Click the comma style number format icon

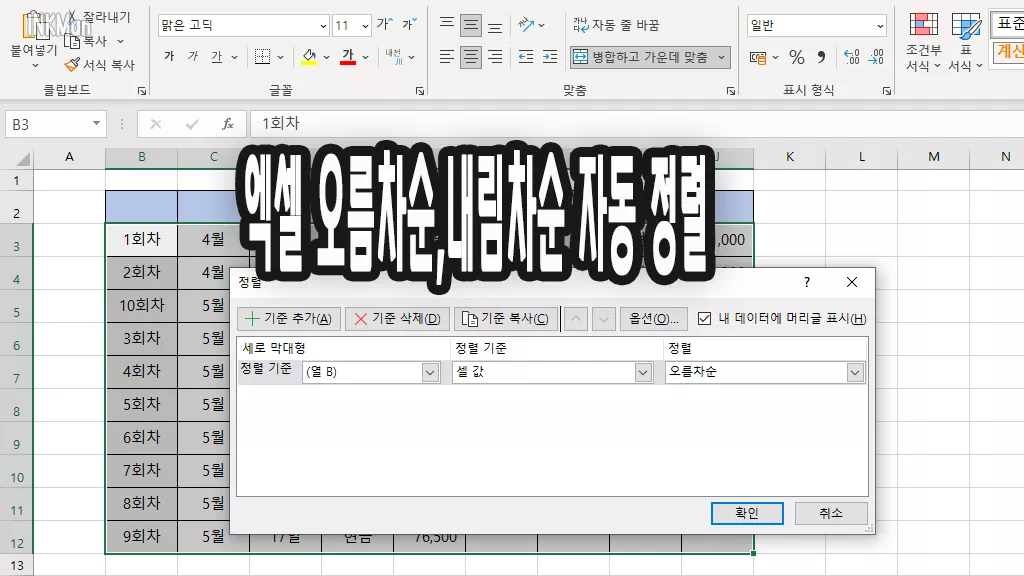821,57
